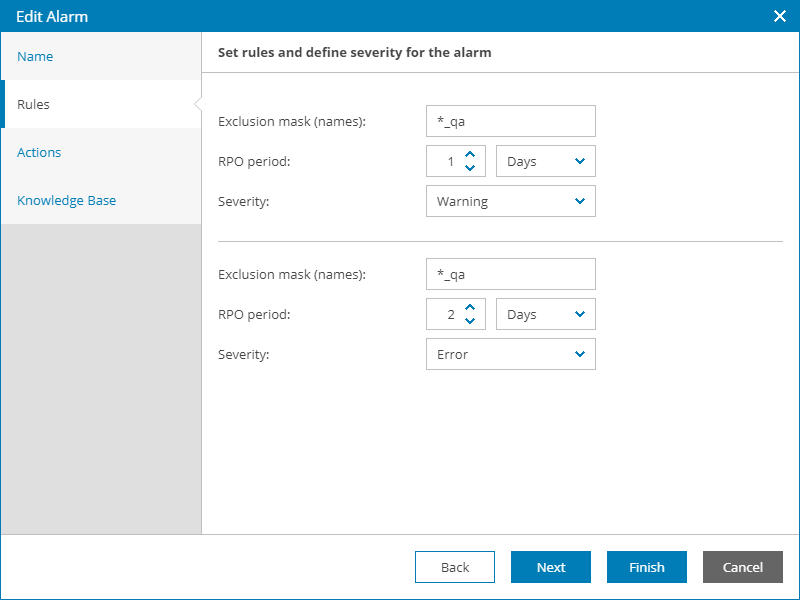Go to the Actions step
Image resolution: width=800 pixels, height=600 pixels.
click(x=39, y=152)
